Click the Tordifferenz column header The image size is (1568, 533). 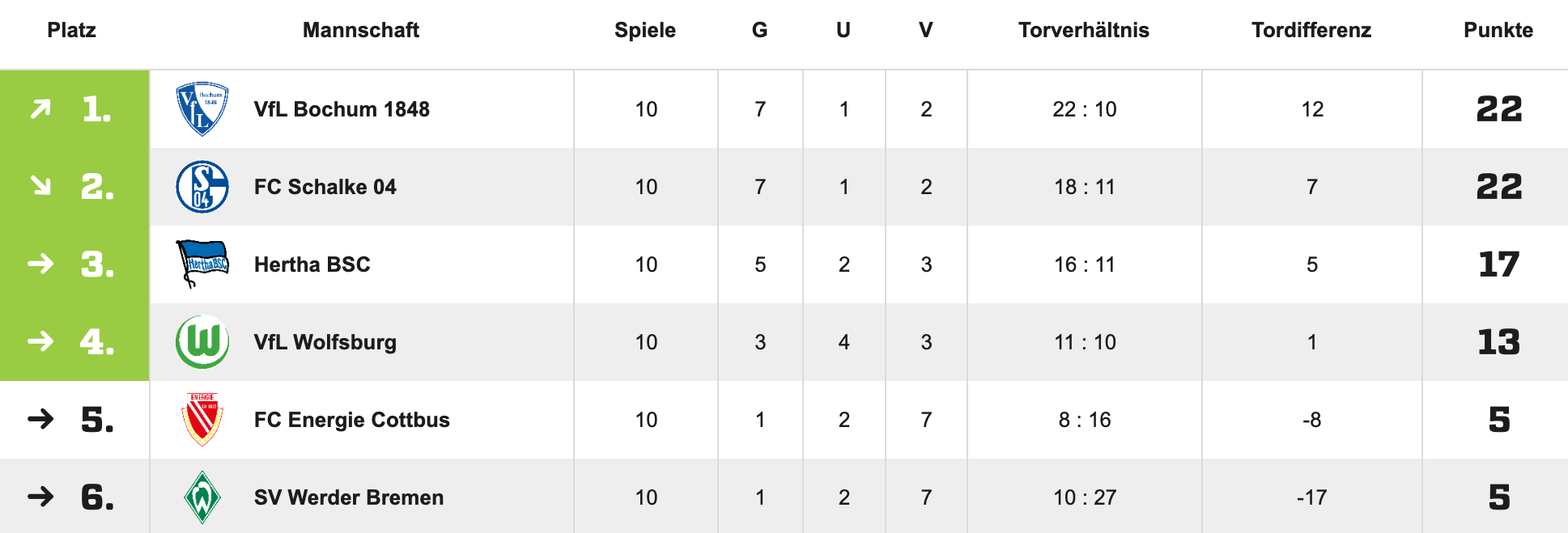tap(1311, 31)
